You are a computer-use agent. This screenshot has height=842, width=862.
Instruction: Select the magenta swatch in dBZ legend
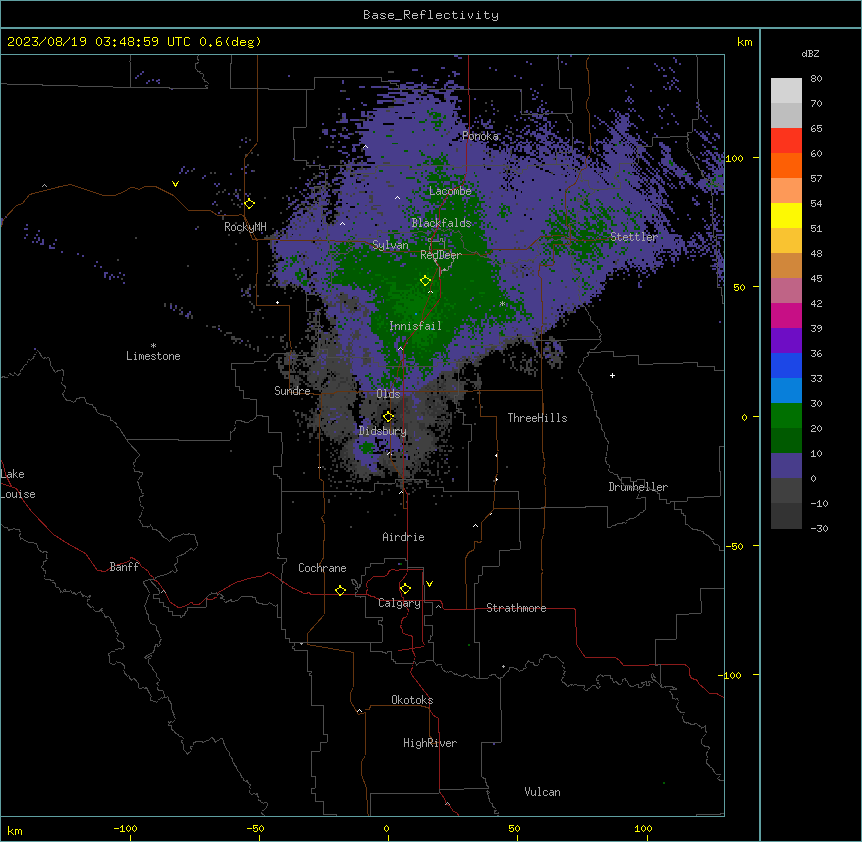click(786, 316)
